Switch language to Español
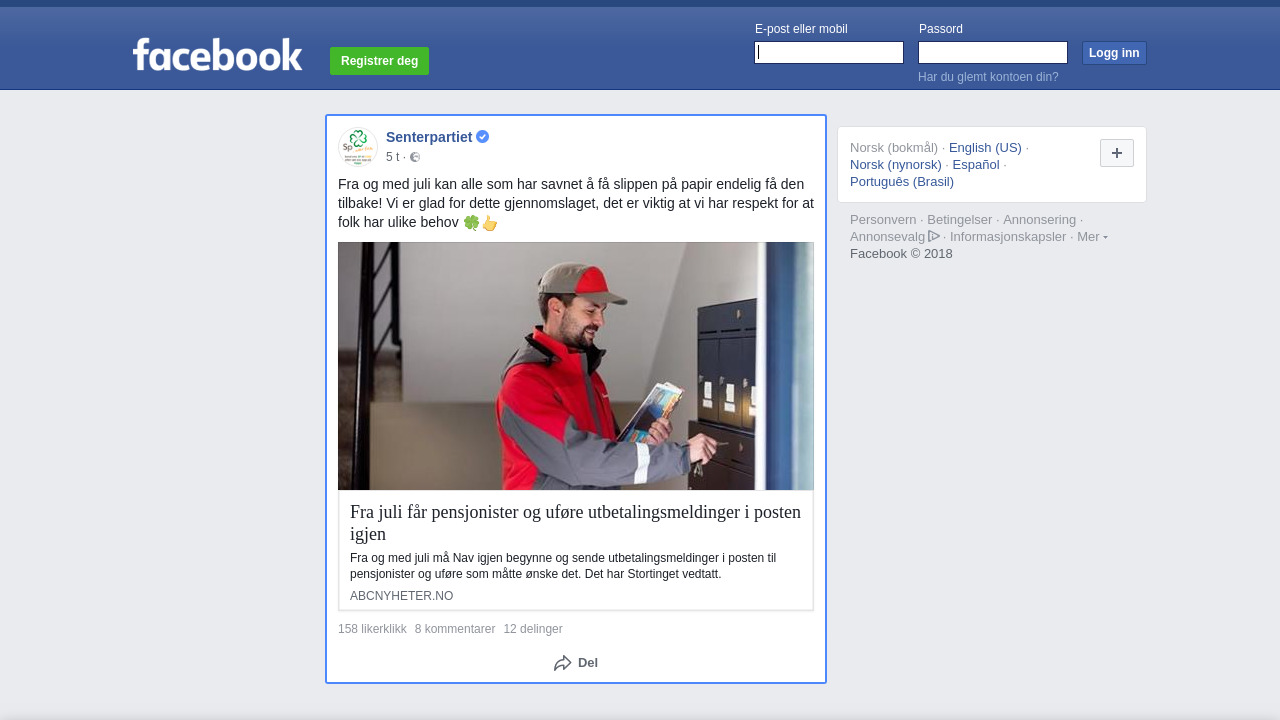 coord(976,165)
